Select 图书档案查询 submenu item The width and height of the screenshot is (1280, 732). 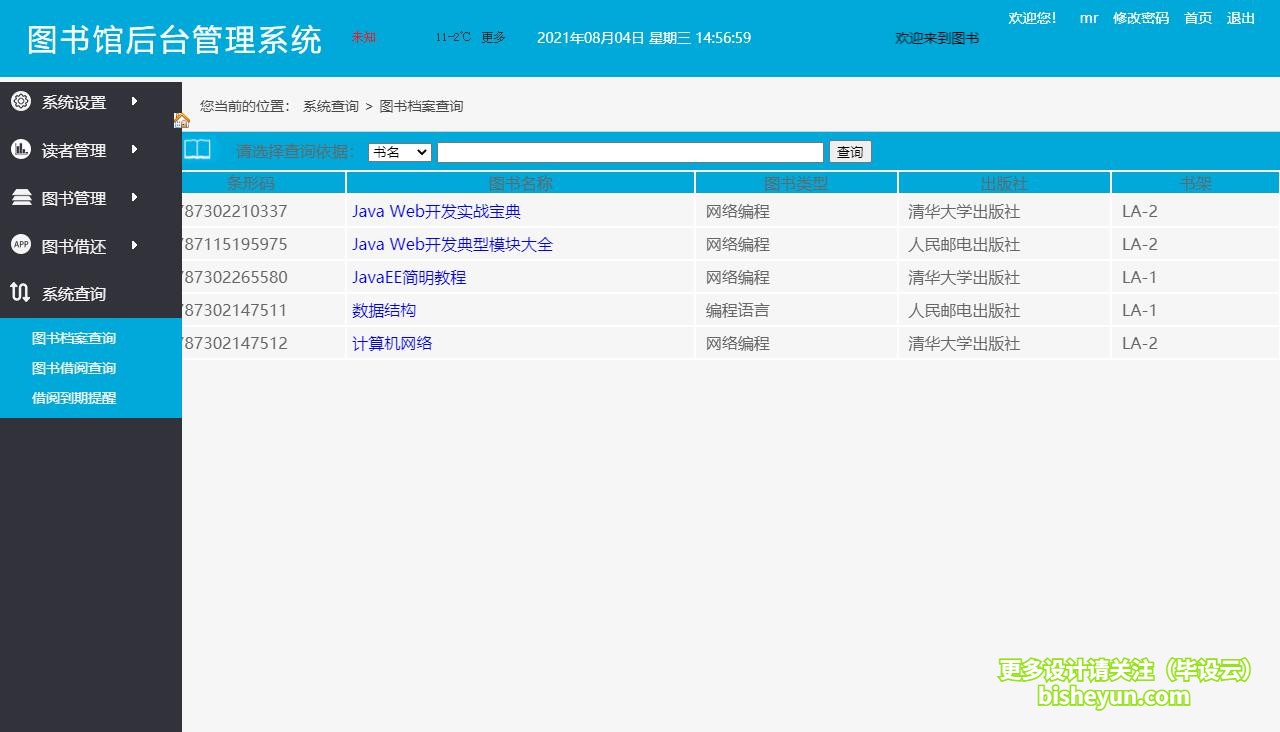74,338
